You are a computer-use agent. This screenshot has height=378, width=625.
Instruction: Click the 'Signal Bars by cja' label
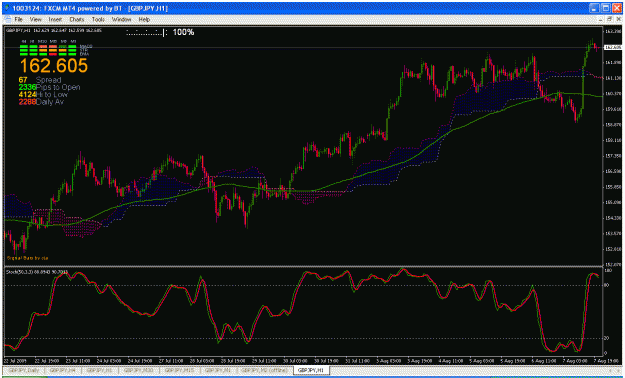click(27, 258)
